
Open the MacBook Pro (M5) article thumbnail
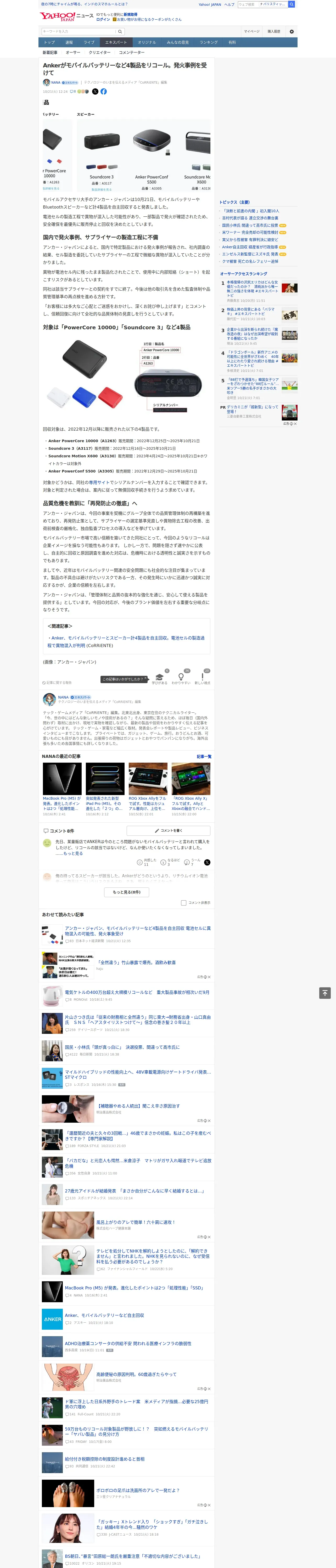click(62, 779)
